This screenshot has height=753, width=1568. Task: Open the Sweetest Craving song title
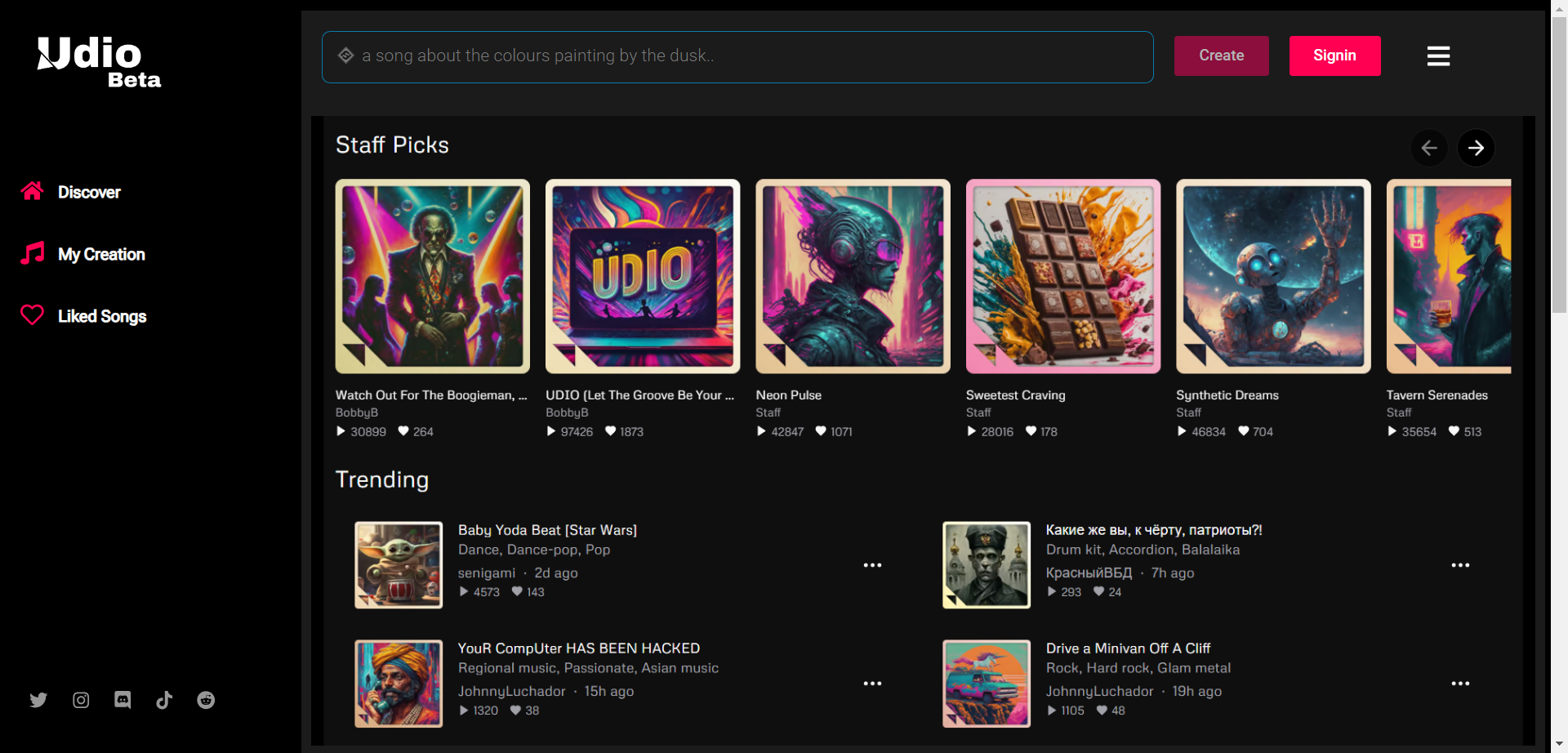click(x=1016, y=395)
